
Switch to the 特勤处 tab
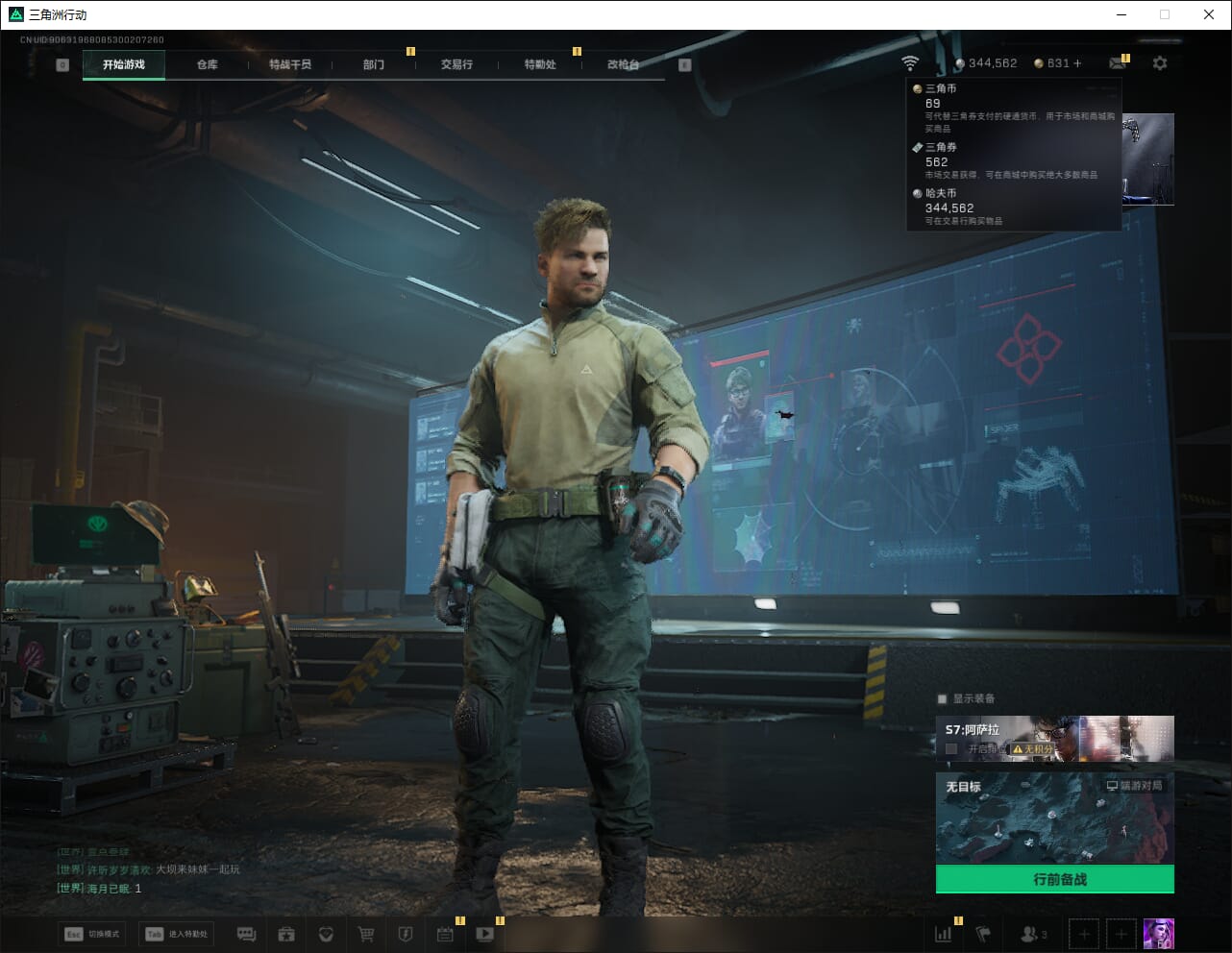[x=540, y=64]
